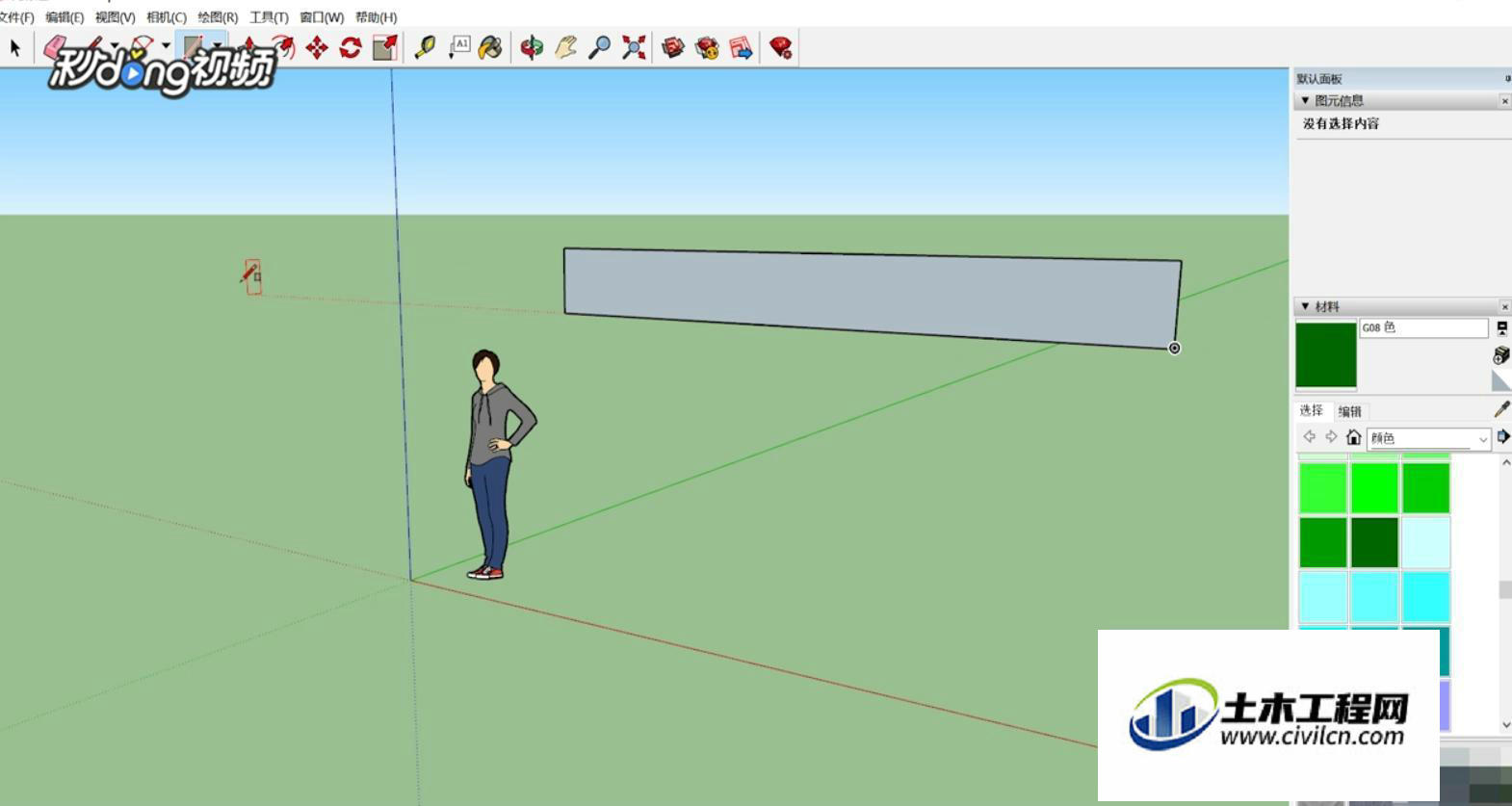Switch to the 选择 materials tab
Viewport: 1512px width, 806px height.
pos(1312,410)
